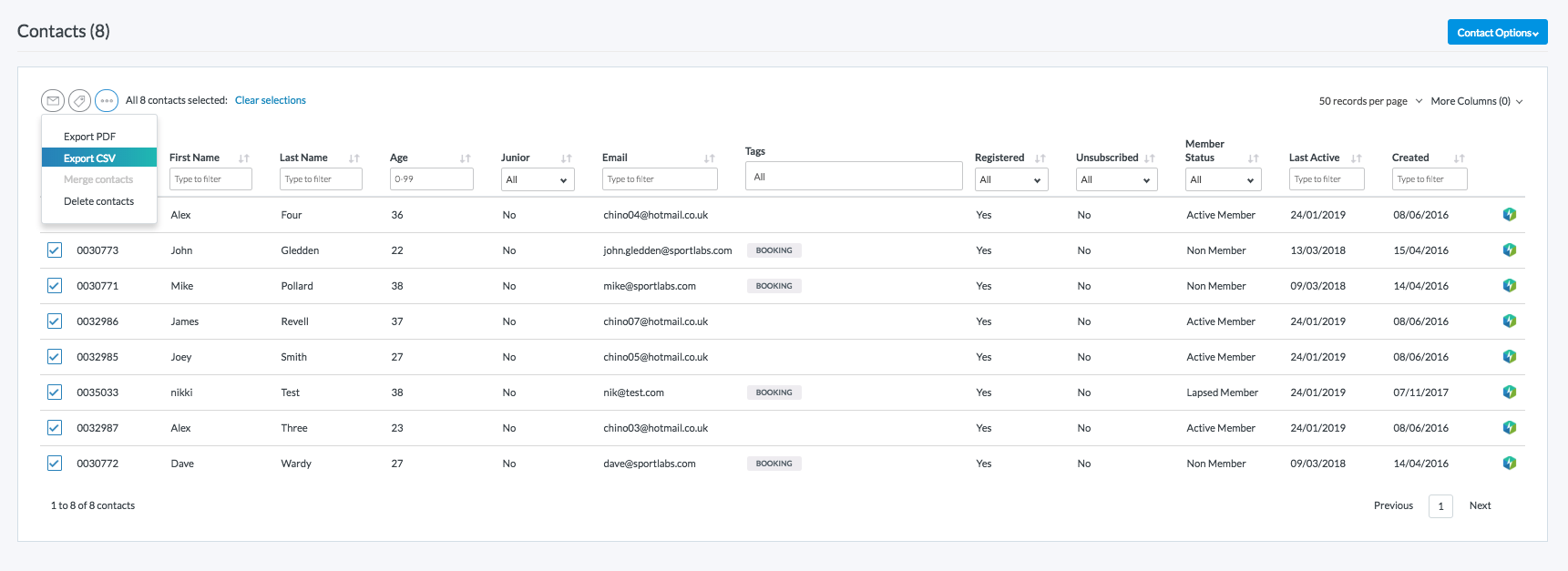The height and width of the screenshot is (571, 1568).
Task: Click the three-dots more actions icon
Action: [x=107, y=100]
